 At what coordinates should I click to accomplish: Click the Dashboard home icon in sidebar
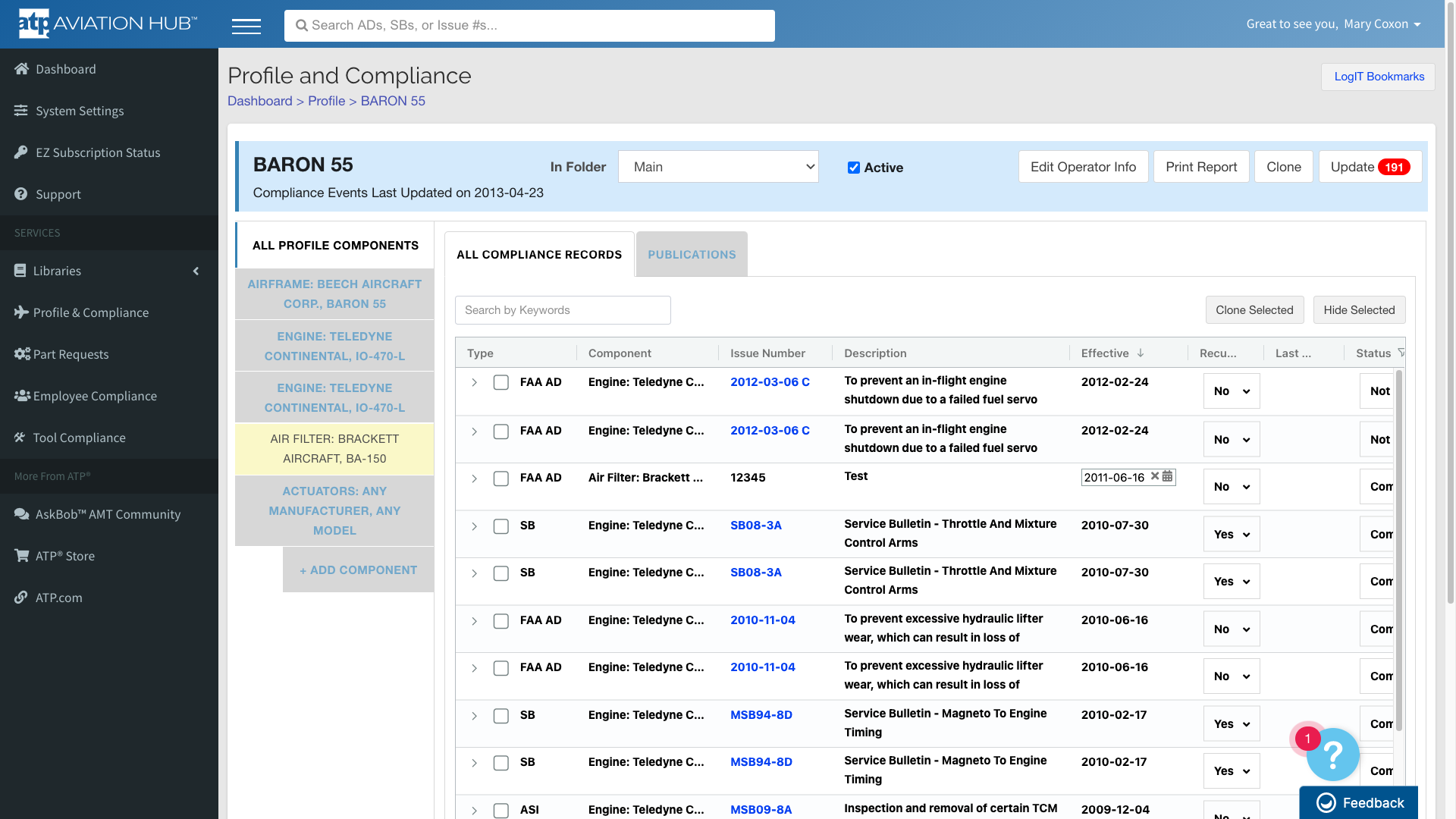(21, 69)
